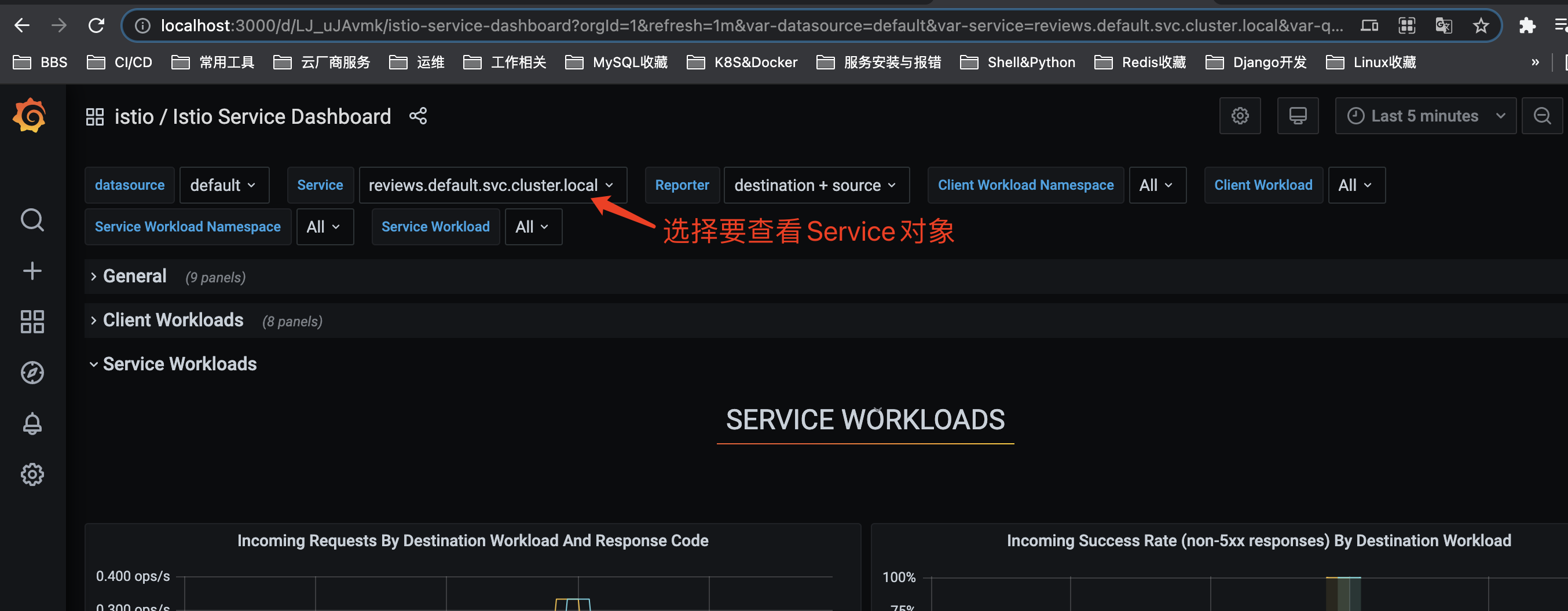Open the 工作相关 bookmark folder
Image resolution: width=1568 pixels, height=611 pixels.
coord(504,62)
